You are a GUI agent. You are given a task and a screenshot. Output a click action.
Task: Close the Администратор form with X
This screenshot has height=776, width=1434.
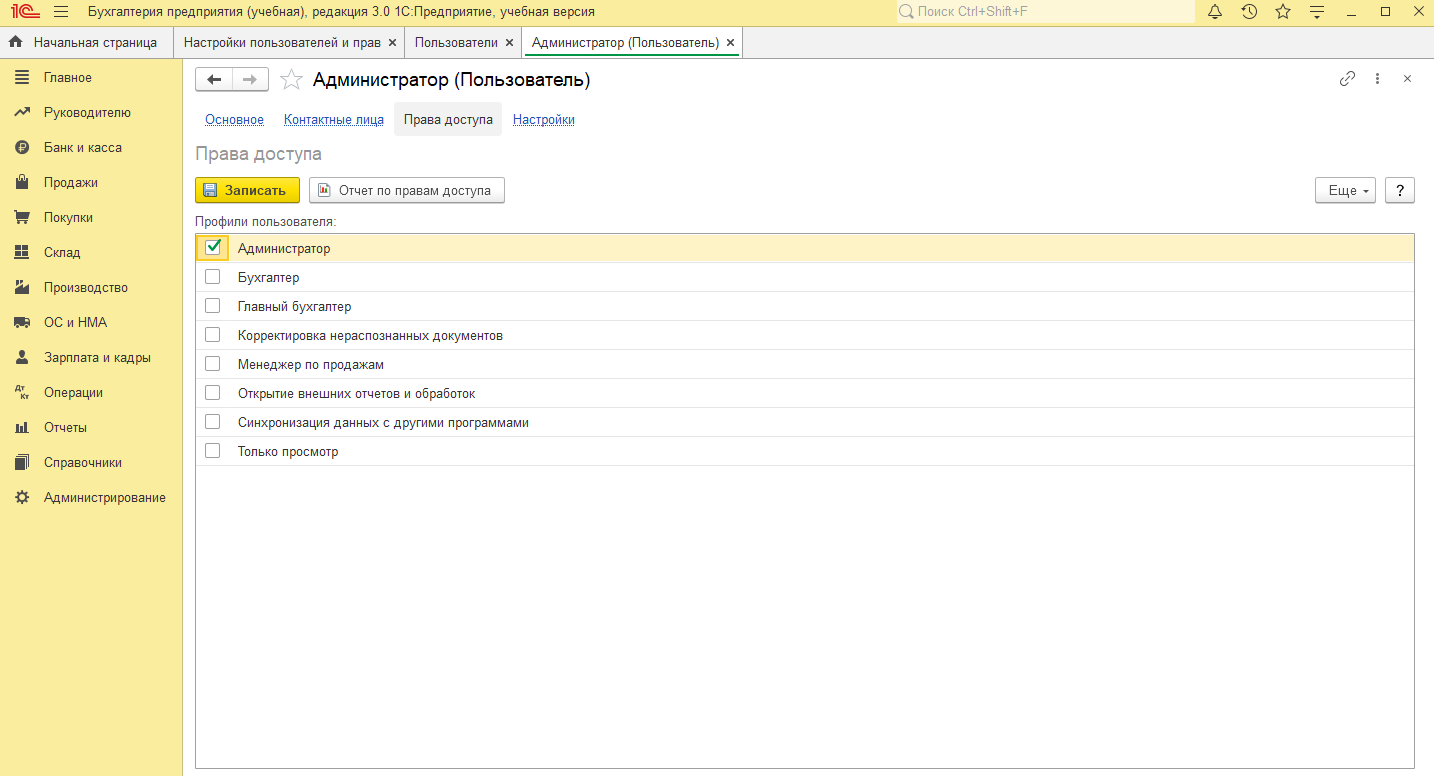(1407, 79)
